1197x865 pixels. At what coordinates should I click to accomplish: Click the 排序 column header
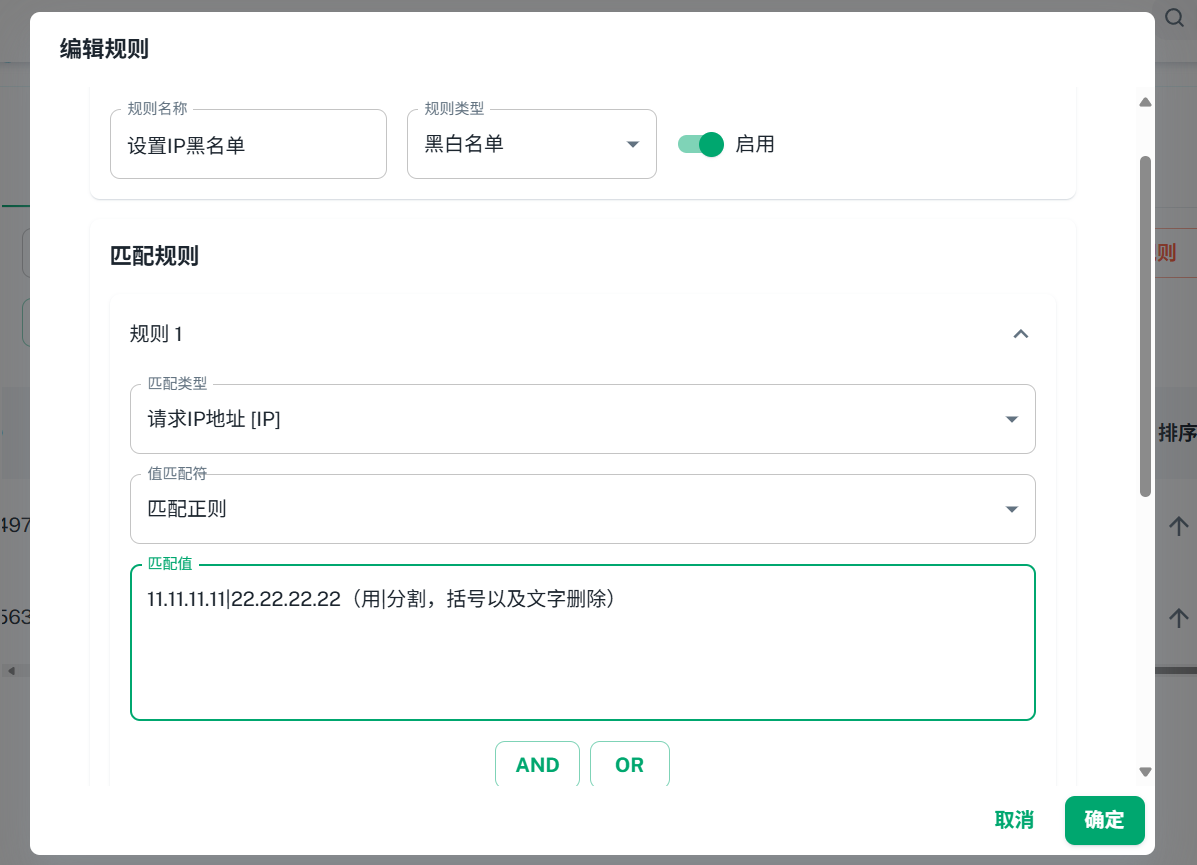click(1176, 433)
